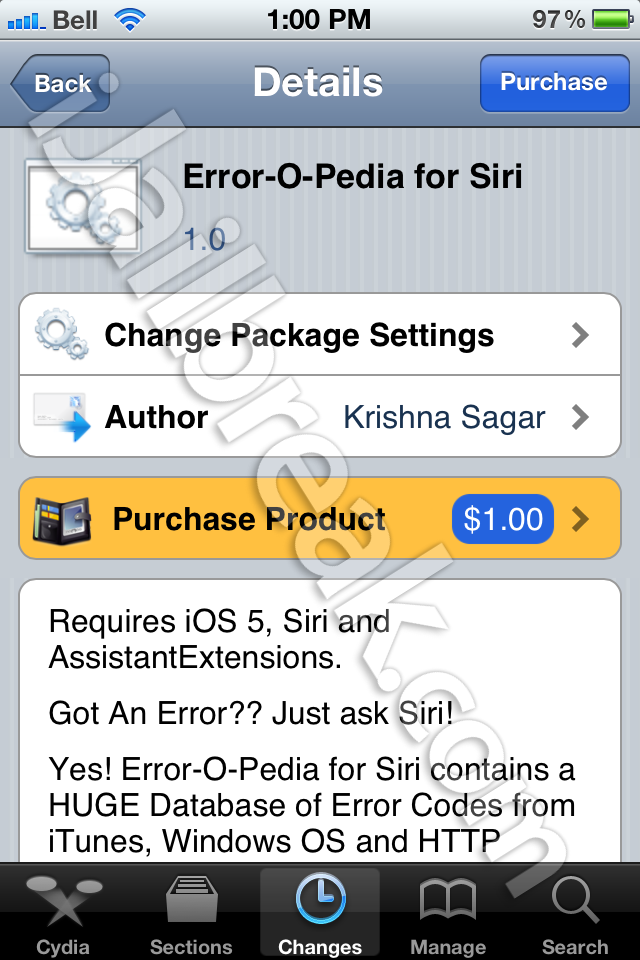
Task: Tap the mail icon beside Author
Action: click(x=61, y=417)
